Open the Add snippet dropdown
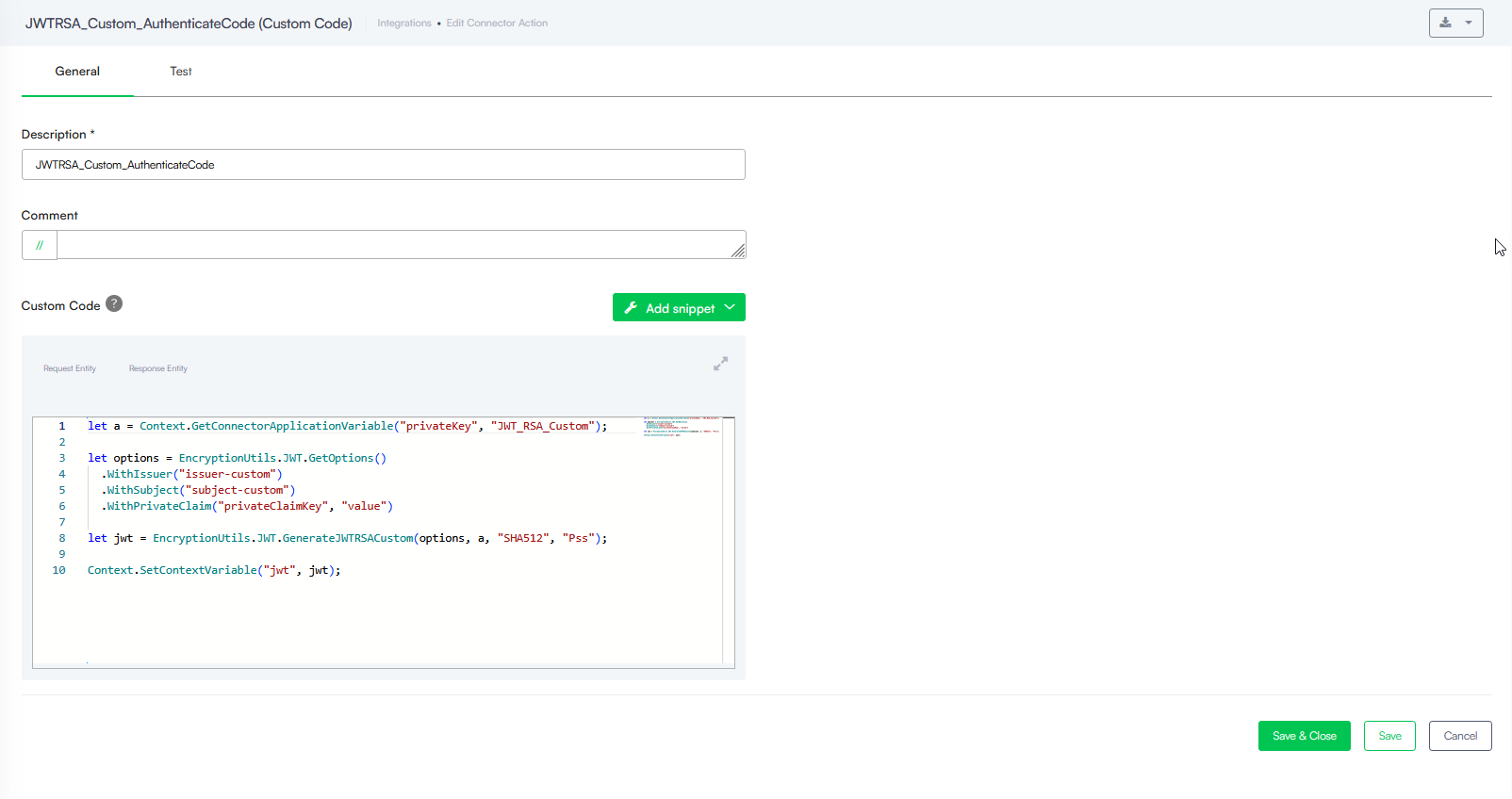The width and height of the screenshot is (1512, 799). [679, 307]
